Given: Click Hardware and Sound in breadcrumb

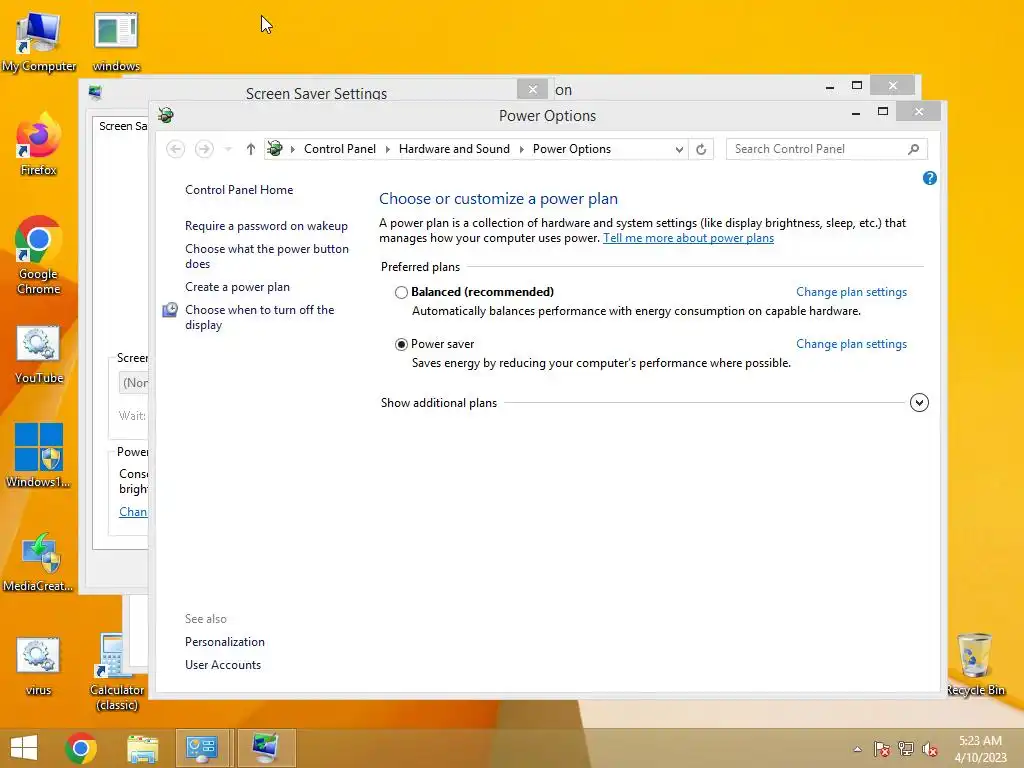Looking at the screenshot, I should point(454,149).
